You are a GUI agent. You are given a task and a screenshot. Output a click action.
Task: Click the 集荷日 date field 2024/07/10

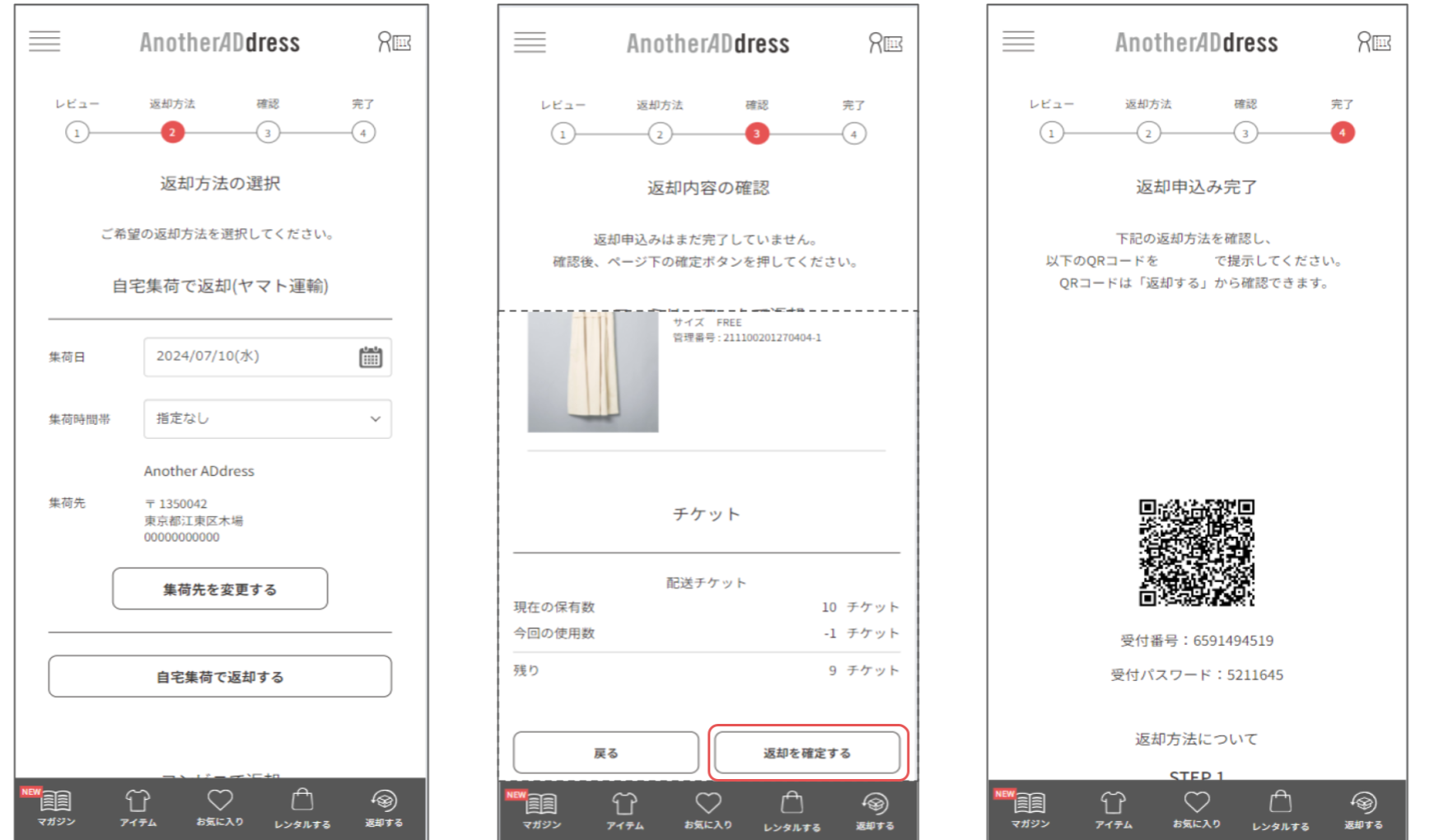point(268,357)
